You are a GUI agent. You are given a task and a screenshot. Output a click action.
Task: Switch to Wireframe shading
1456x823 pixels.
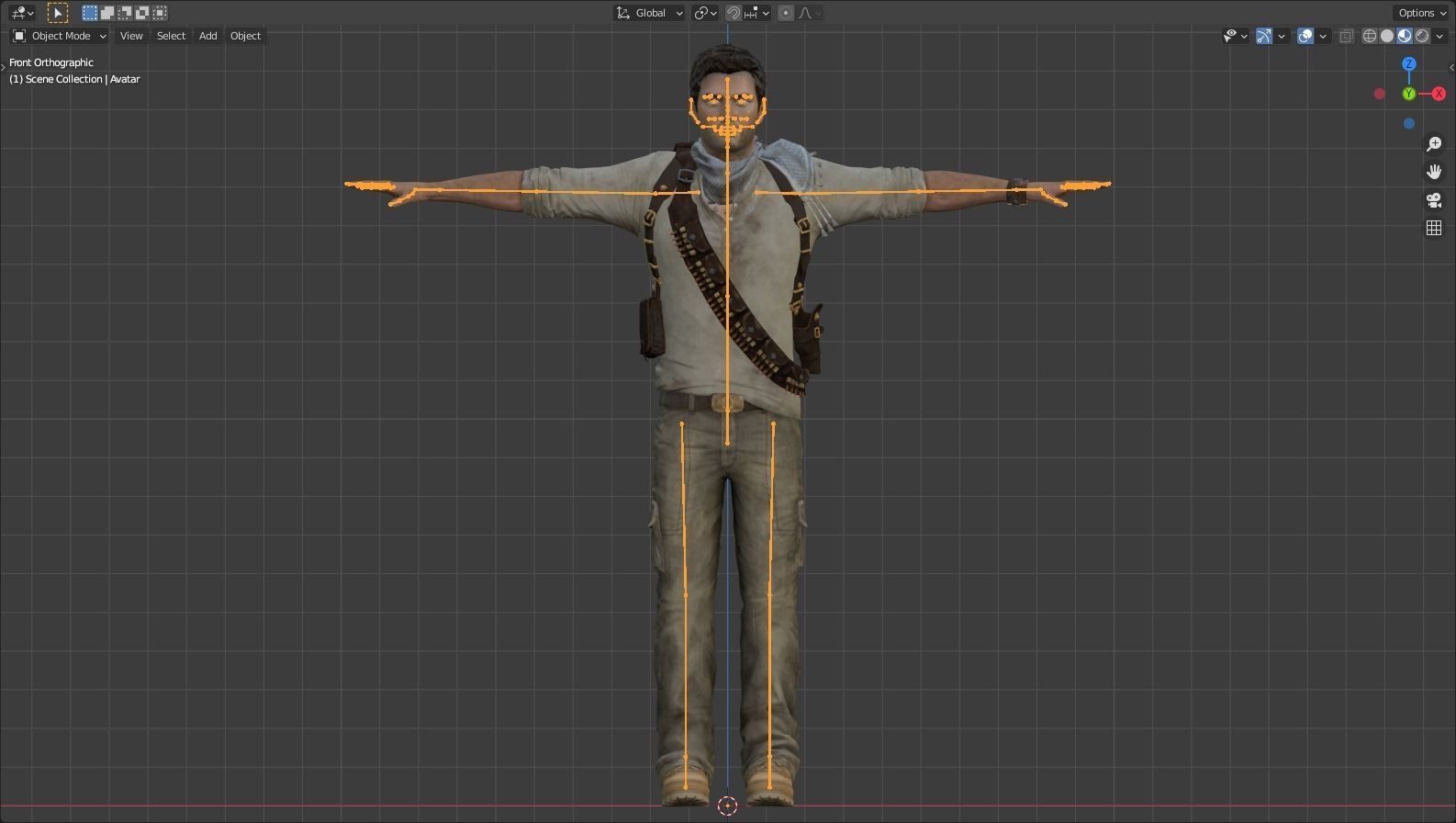coord(1370,36)
